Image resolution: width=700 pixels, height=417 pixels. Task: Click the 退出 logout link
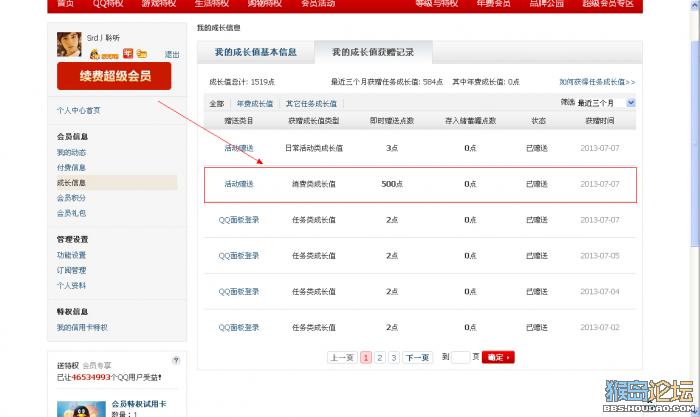172,54
